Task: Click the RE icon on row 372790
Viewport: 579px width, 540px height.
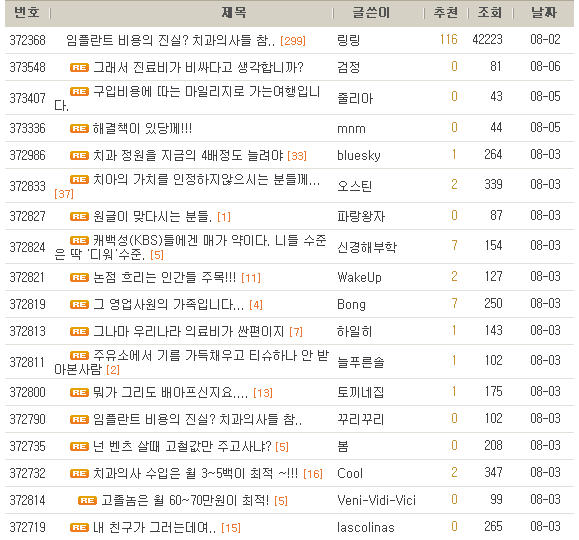Action: (79, 419)
